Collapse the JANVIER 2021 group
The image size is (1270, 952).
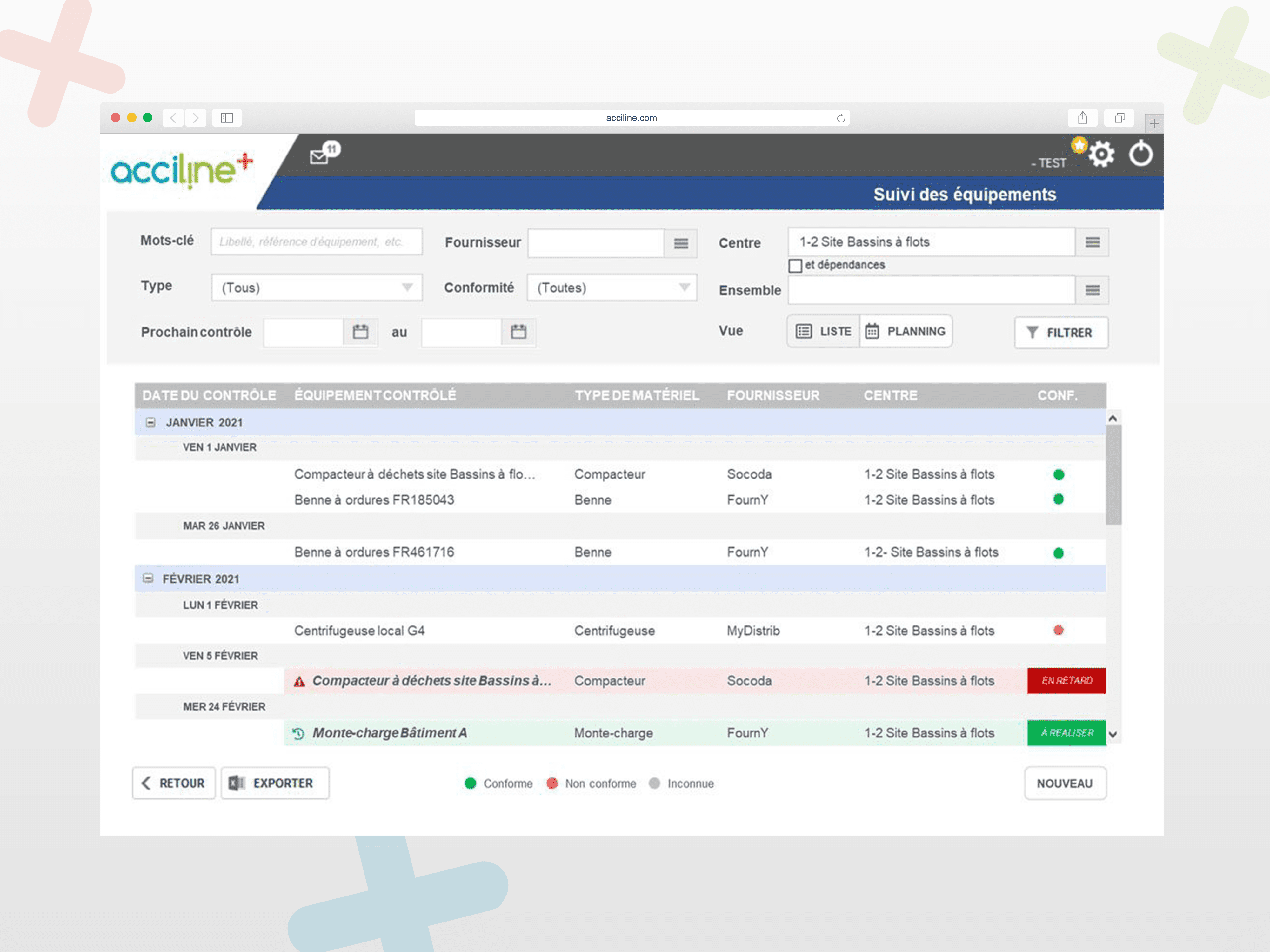150,423
